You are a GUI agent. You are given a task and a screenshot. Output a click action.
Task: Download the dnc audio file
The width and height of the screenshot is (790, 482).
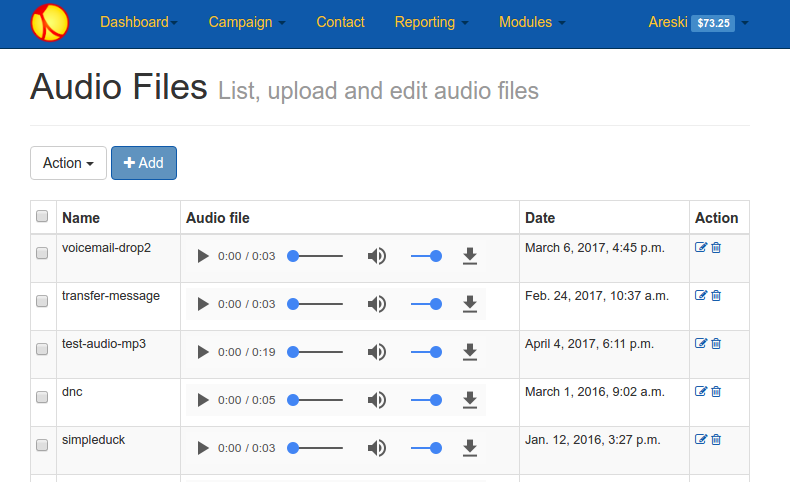pos(470,400)
